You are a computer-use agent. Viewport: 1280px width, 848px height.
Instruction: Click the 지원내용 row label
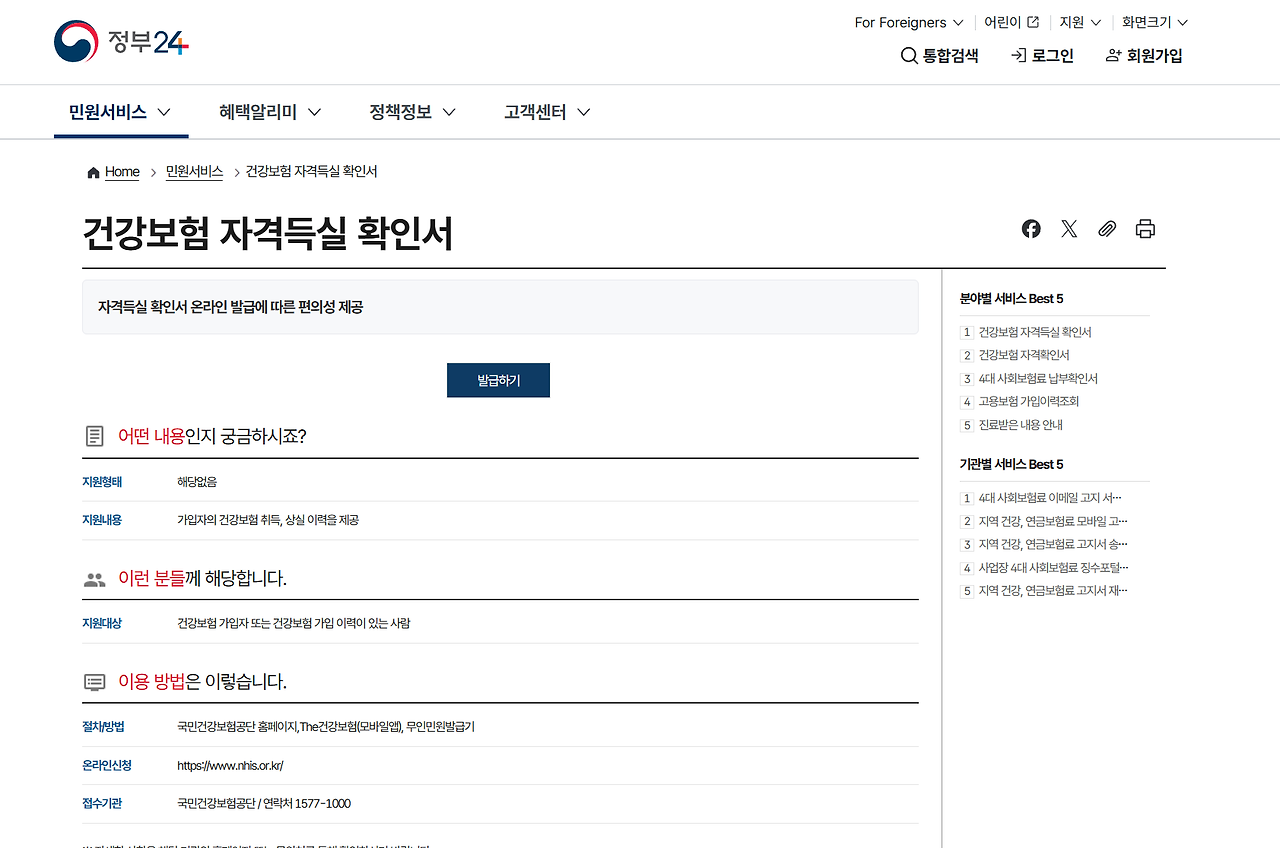coord(102,520)
